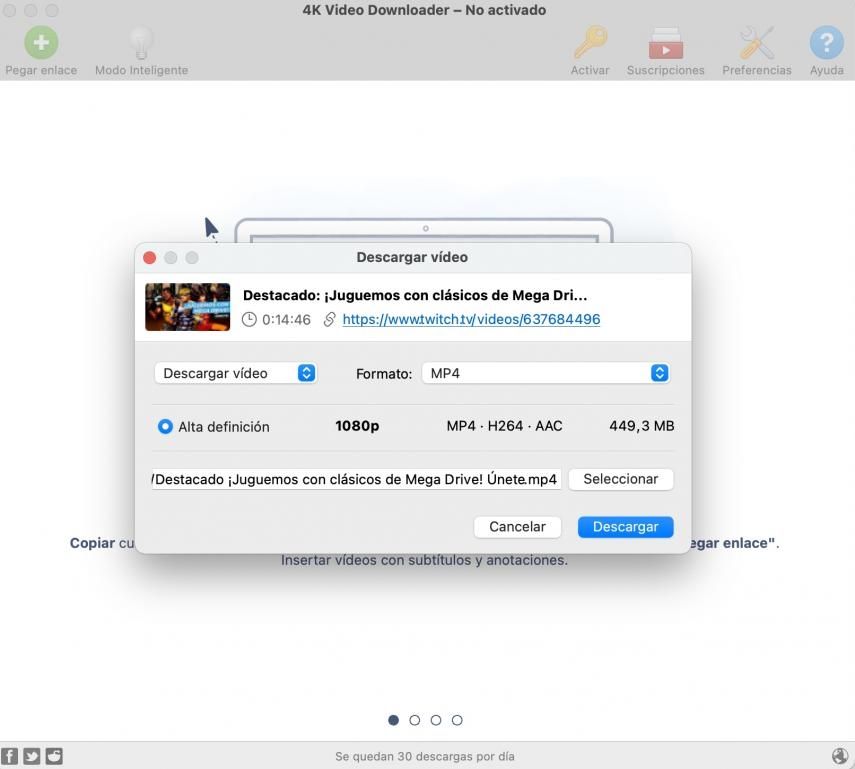Open Activar key icon

click(x=590, y=43)
